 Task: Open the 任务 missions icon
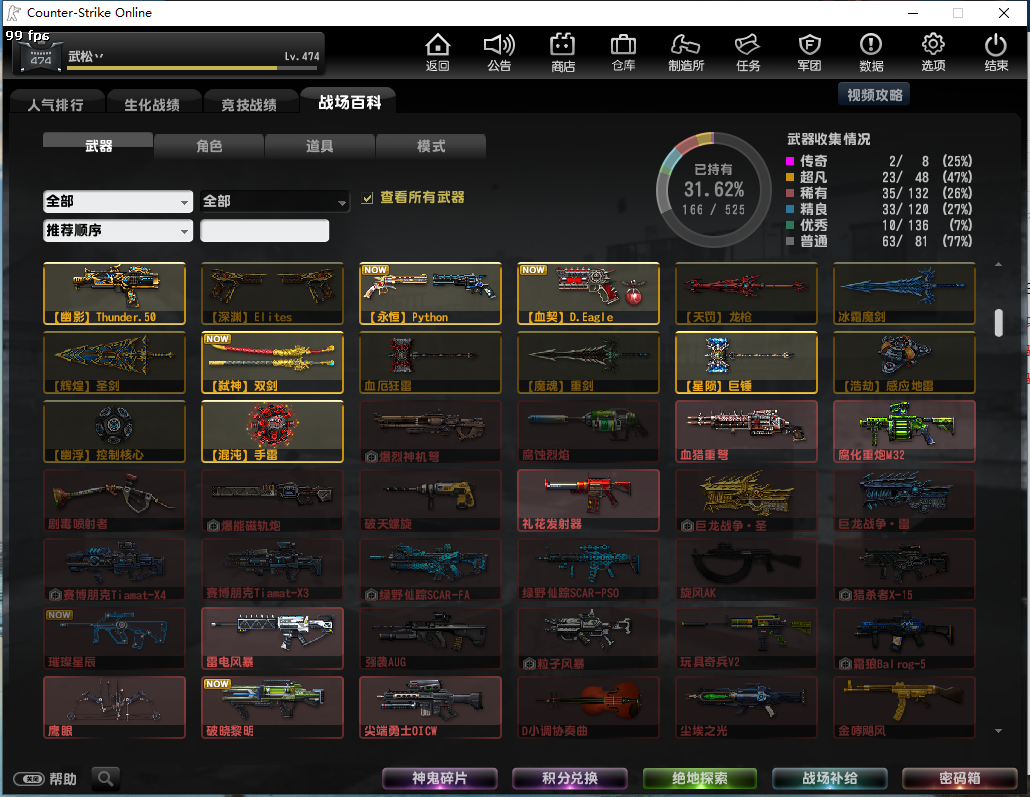pos(748,51)
